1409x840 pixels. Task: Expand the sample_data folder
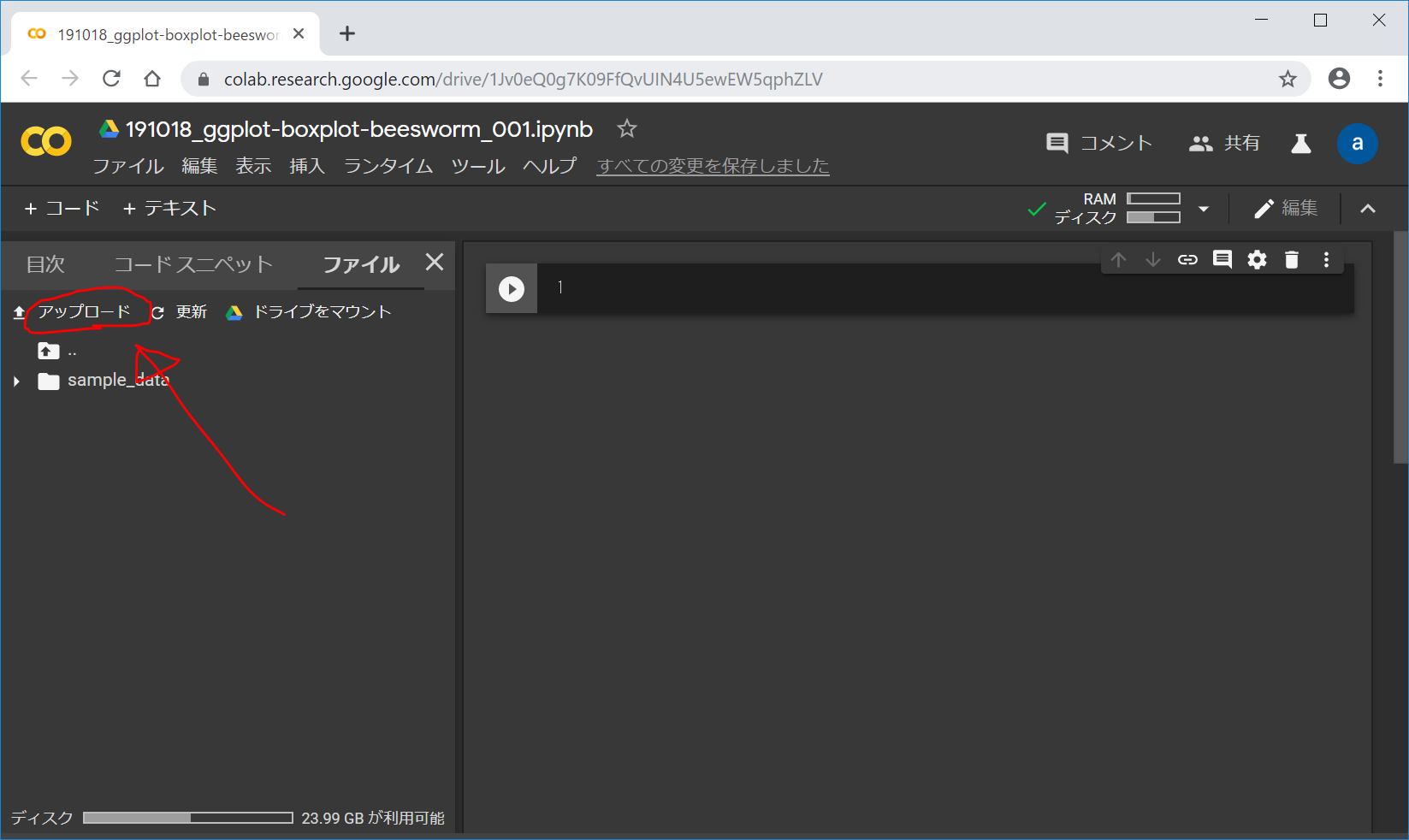(x=16, y=382)
